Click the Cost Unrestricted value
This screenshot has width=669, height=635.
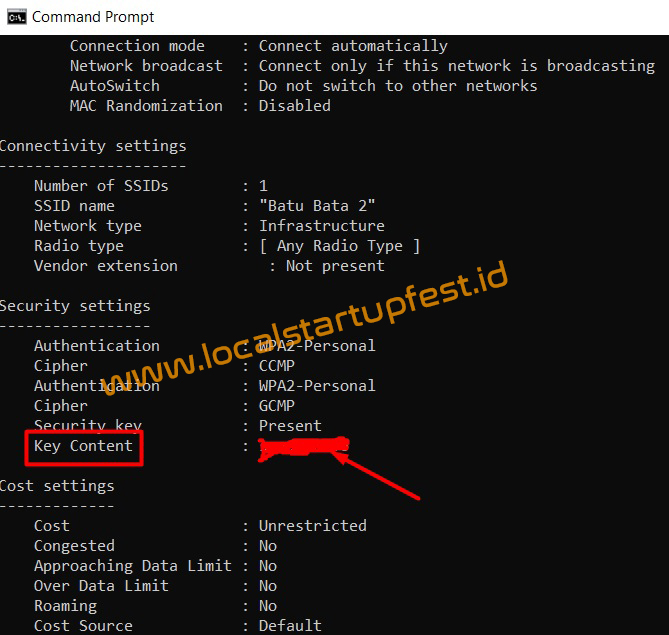pyautogui.click(x=312, y=526)
